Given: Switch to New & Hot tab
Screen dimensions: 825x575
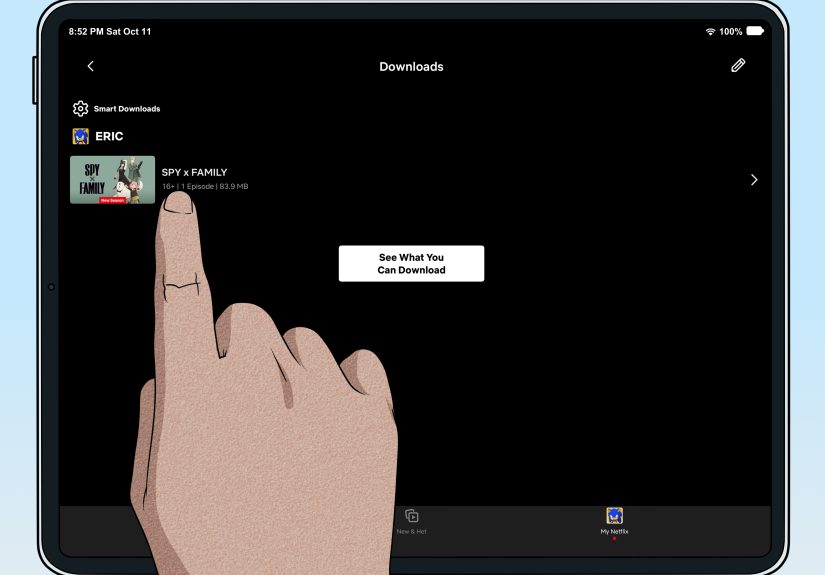Looking at the screenshot, I should tap(411, 521).
